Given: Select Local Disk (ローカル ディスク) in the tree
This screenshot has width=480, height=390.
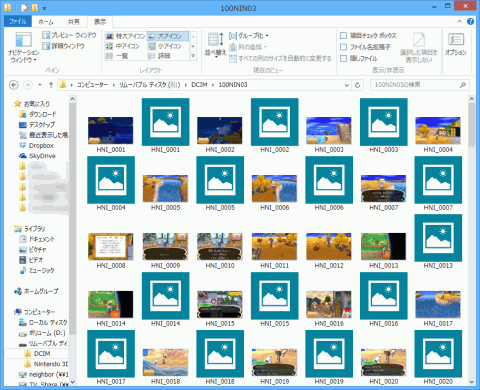Looking at the screenshot, I should pyautogui.click(x=43, y=323).
